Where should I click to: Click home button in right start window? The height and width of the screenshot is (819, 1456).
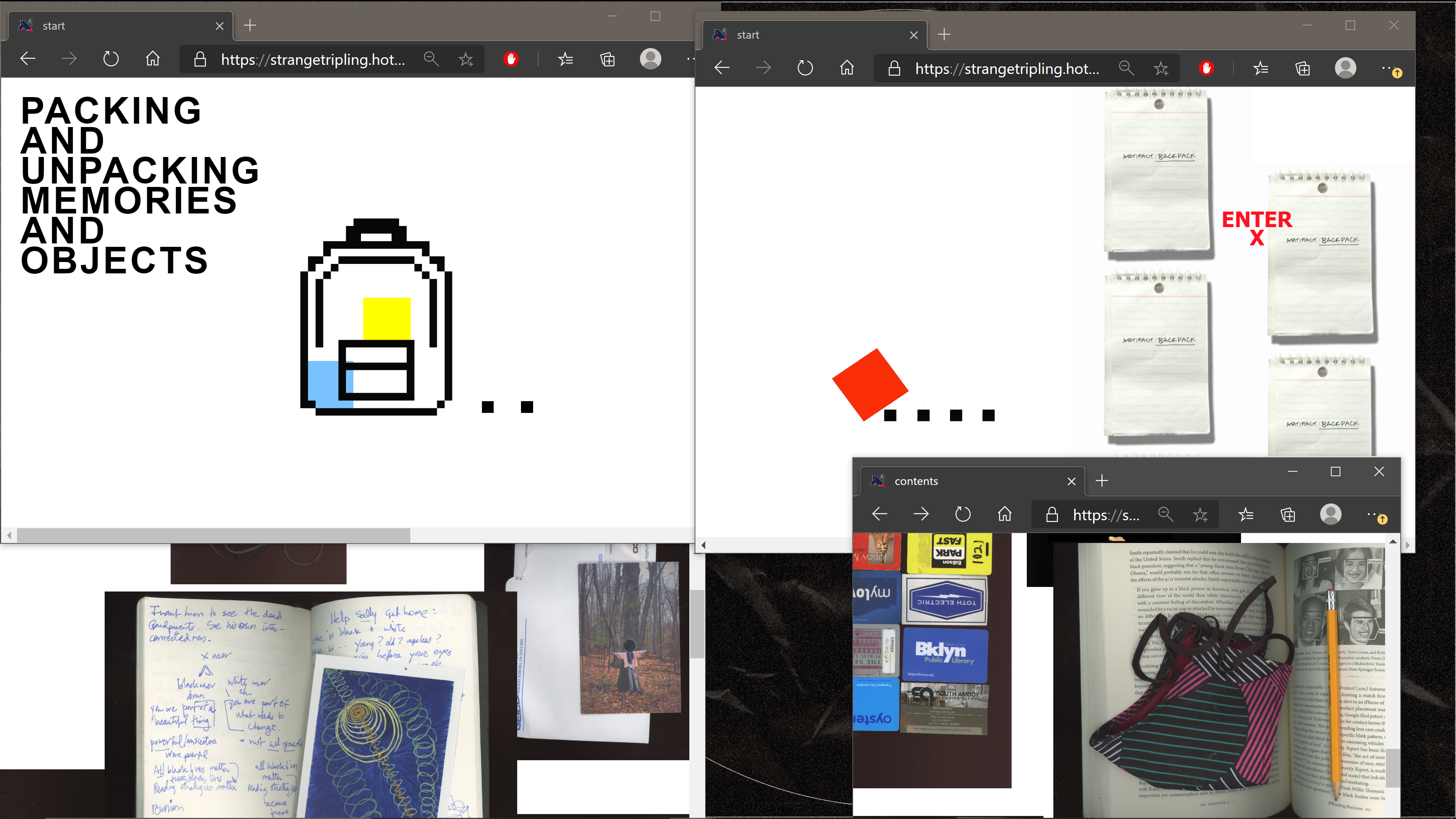pyautogui.click(x=847, y=68)
